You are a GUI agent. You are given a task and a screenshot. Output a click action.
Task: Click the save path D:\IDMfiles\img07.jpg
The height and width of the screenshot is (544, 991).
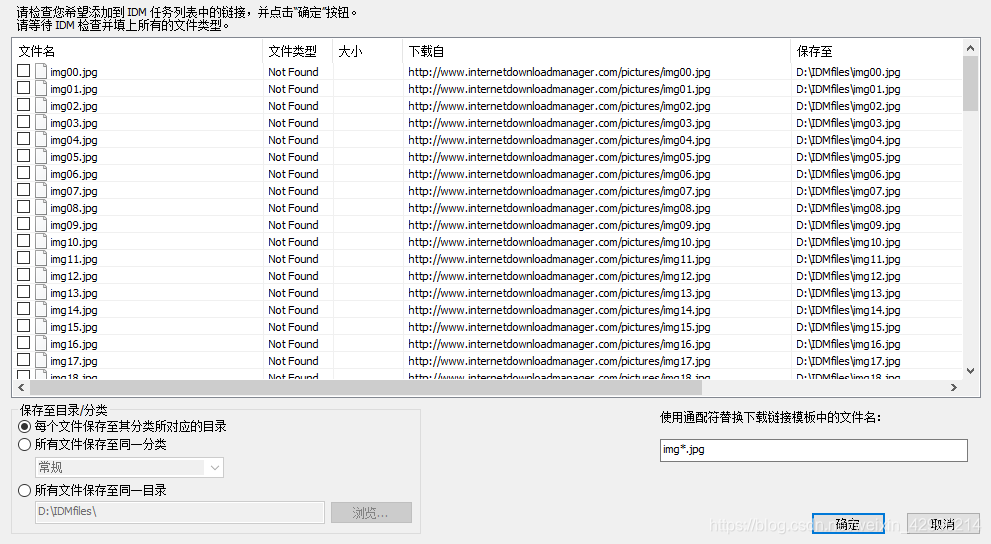pyautogui.click(x=848, y=191)
